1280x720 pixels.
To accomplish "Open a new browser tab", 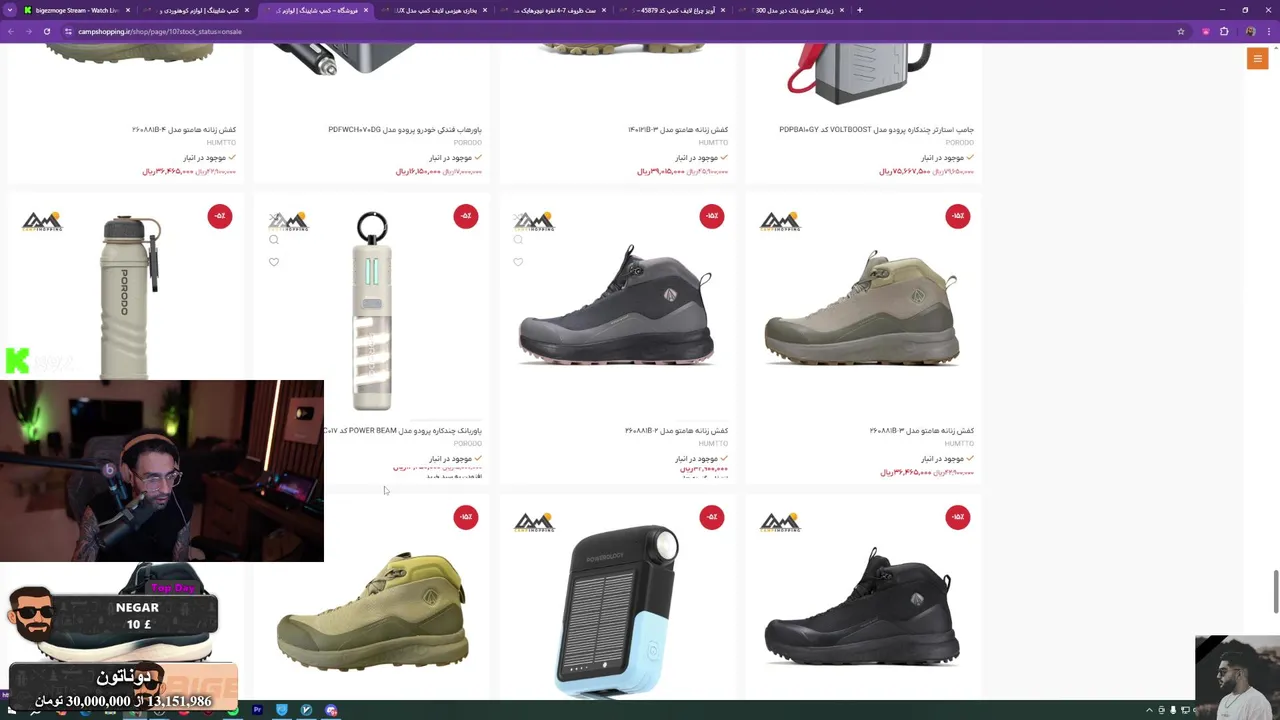I will [859, 10].
